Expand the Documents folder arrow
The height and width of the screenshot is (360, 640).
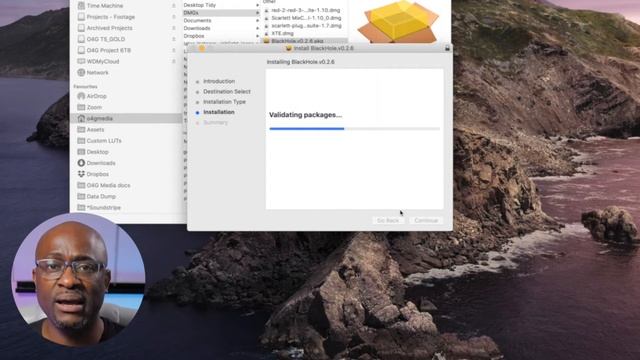coord(257,20)
